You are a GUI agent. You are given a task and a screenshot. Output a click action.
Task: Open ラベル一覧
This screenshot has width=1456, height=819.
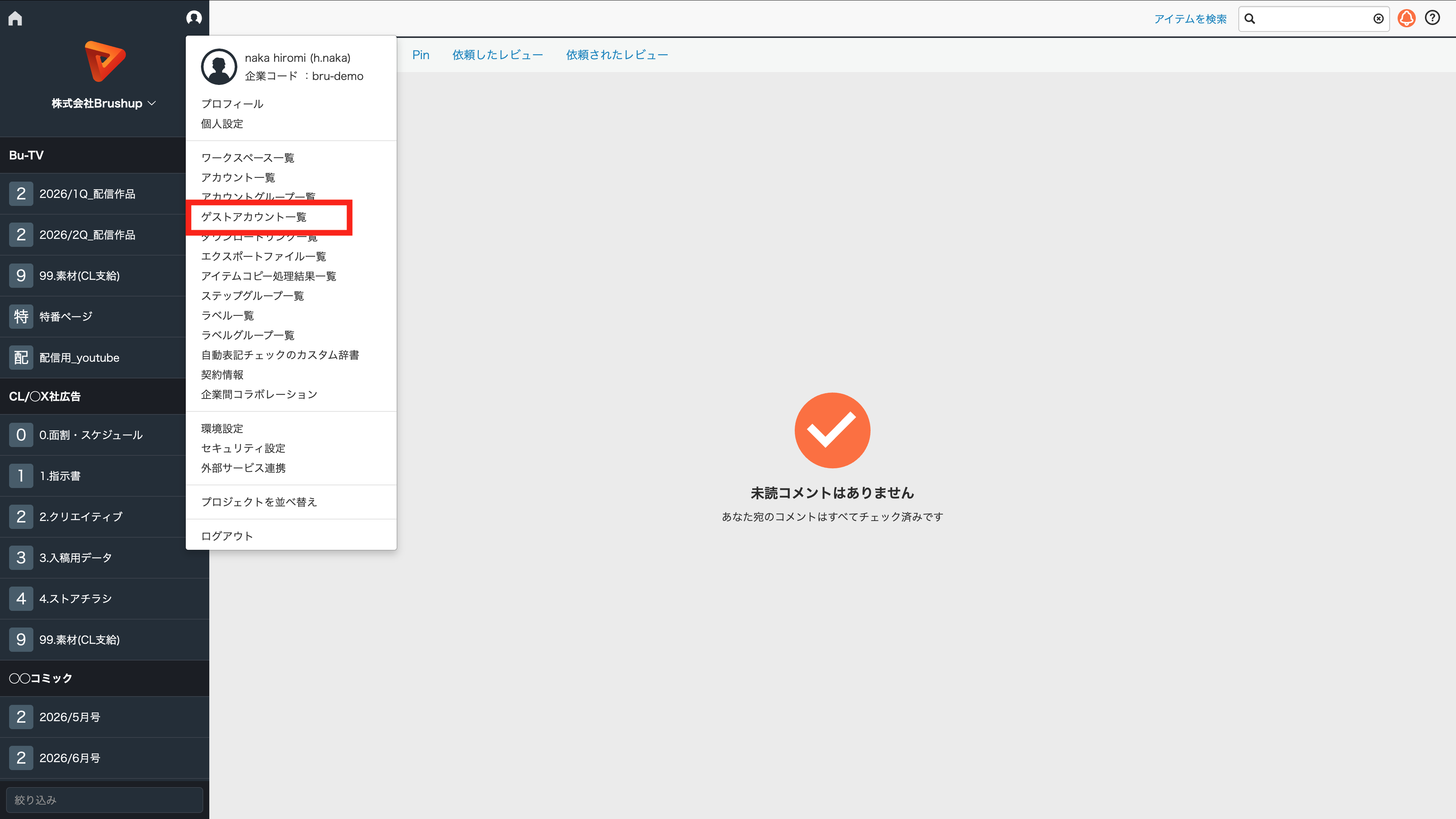[x=228, y=316]
